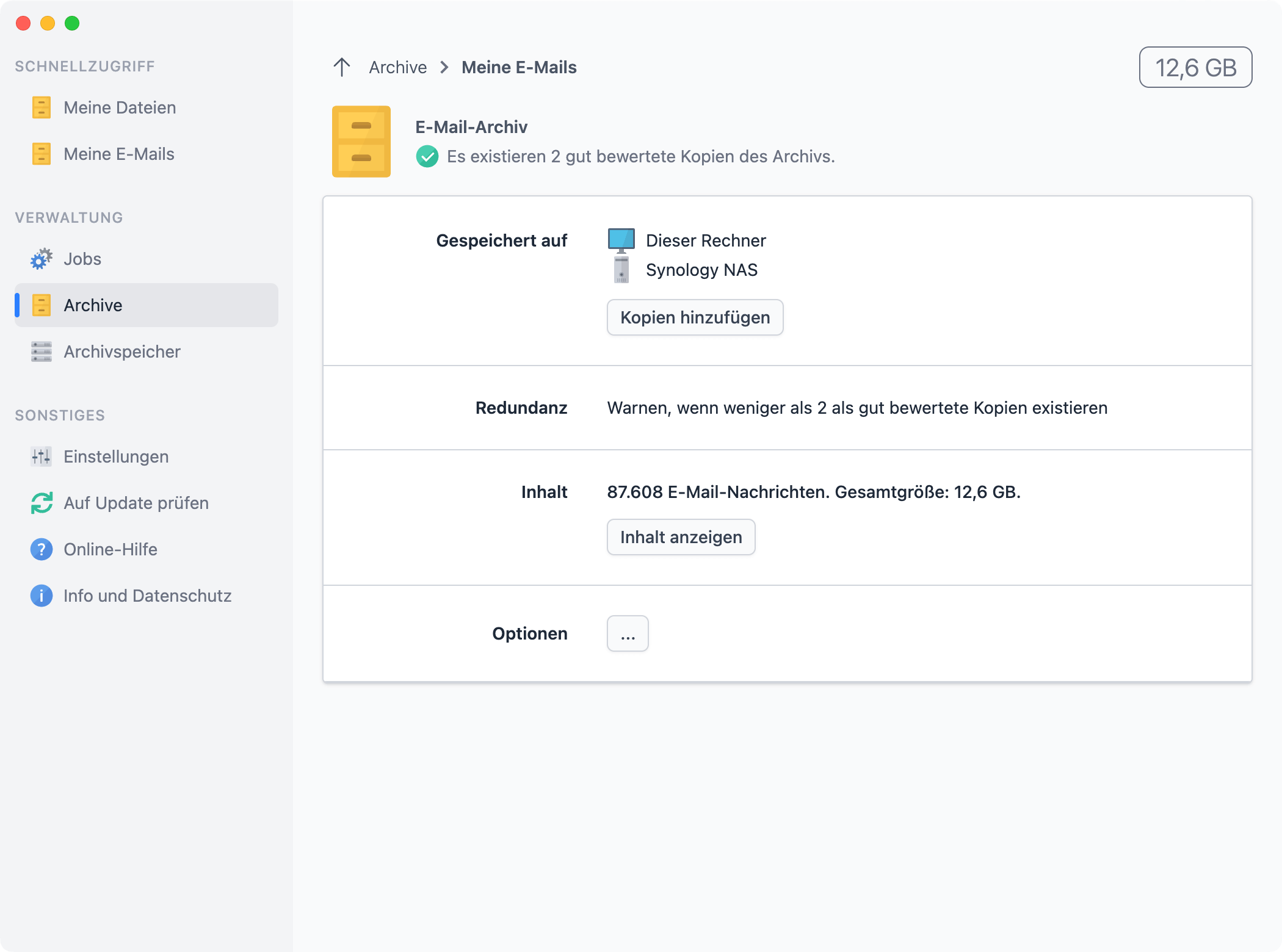Select Archive in the breadcrumb path
Image resolution: width=1282 pixels, height=952 pixels.
coord(397,67)
